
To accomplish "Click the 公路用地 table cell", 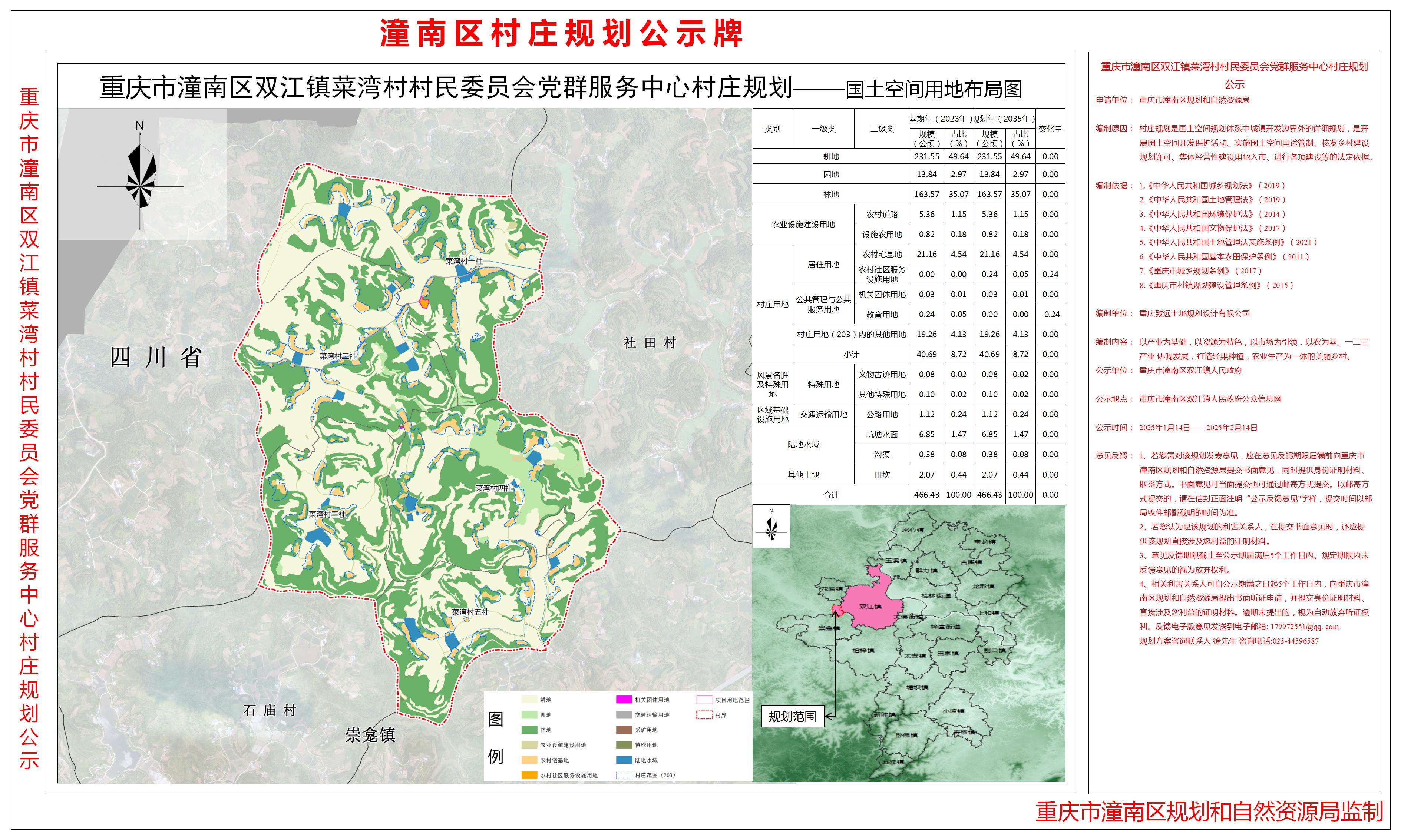I will 882,414.
